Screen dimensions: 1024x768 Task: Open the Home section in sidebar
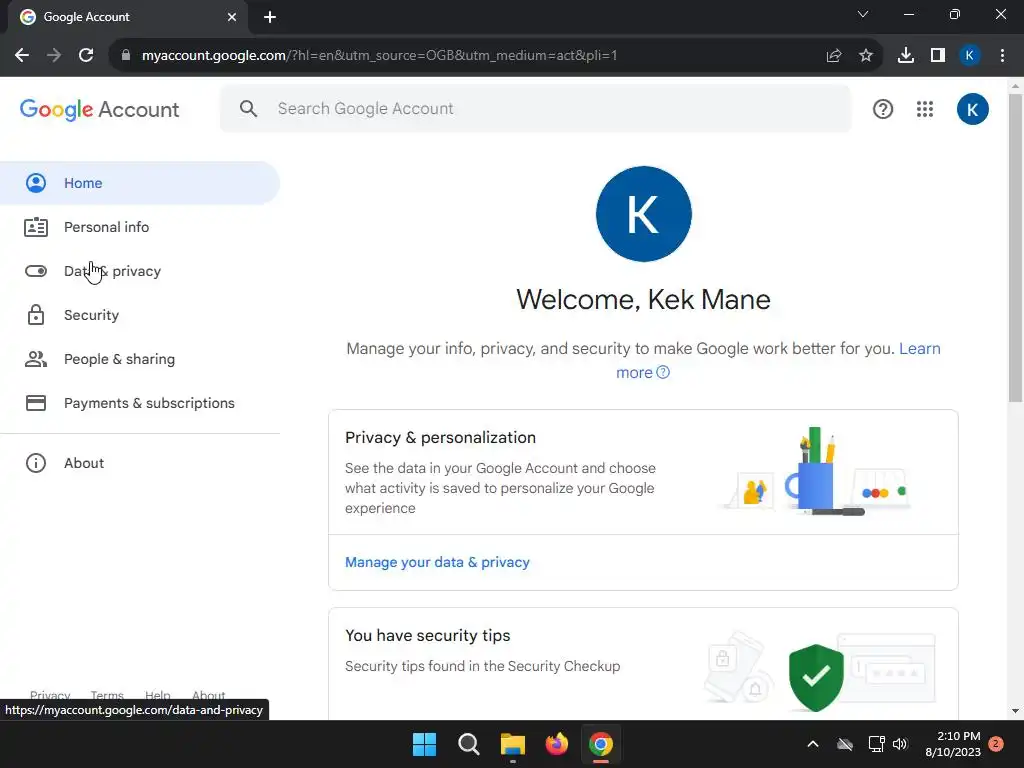[x=139, y=183]
